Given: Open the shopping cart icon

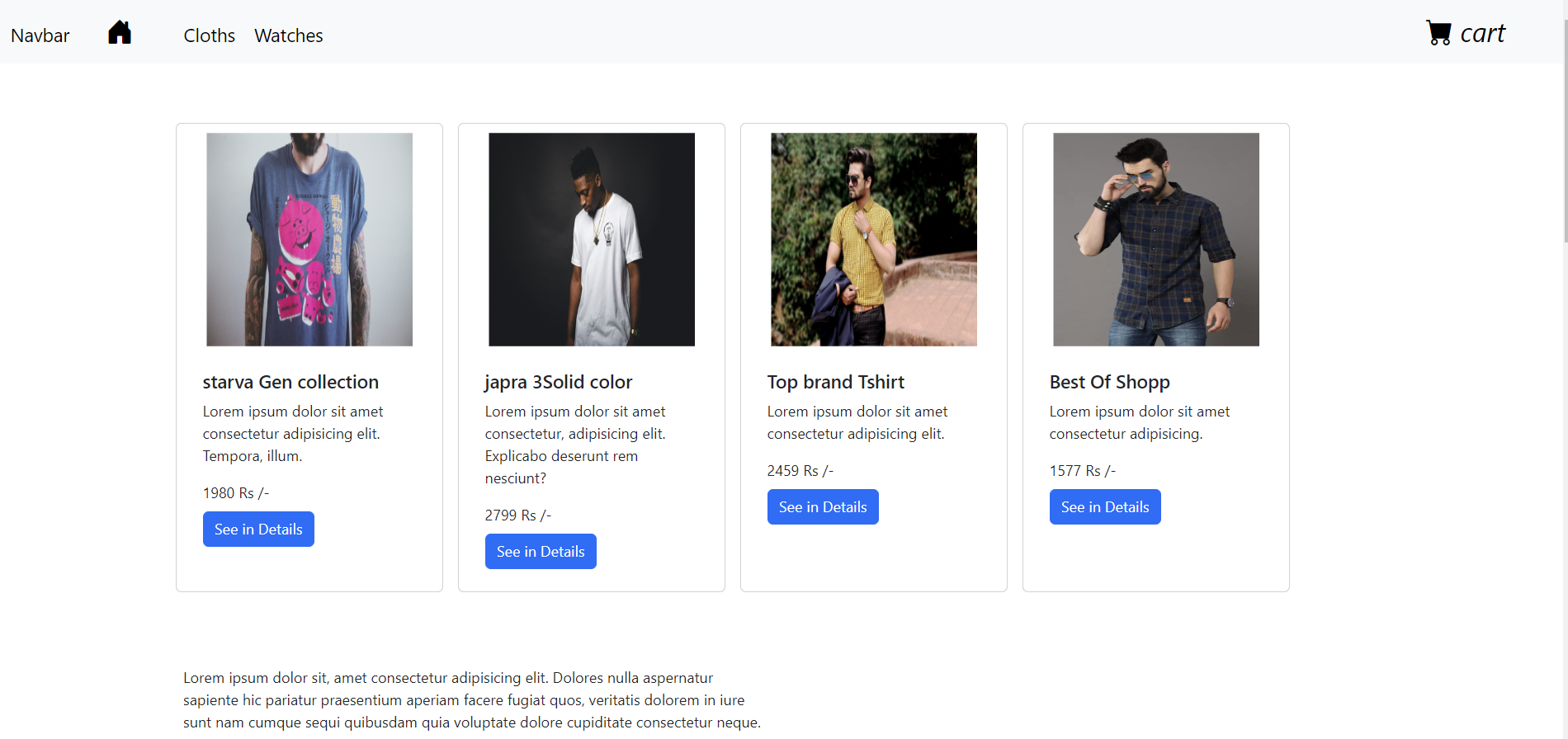Looking at the screenshot, I should (1438, 33).
